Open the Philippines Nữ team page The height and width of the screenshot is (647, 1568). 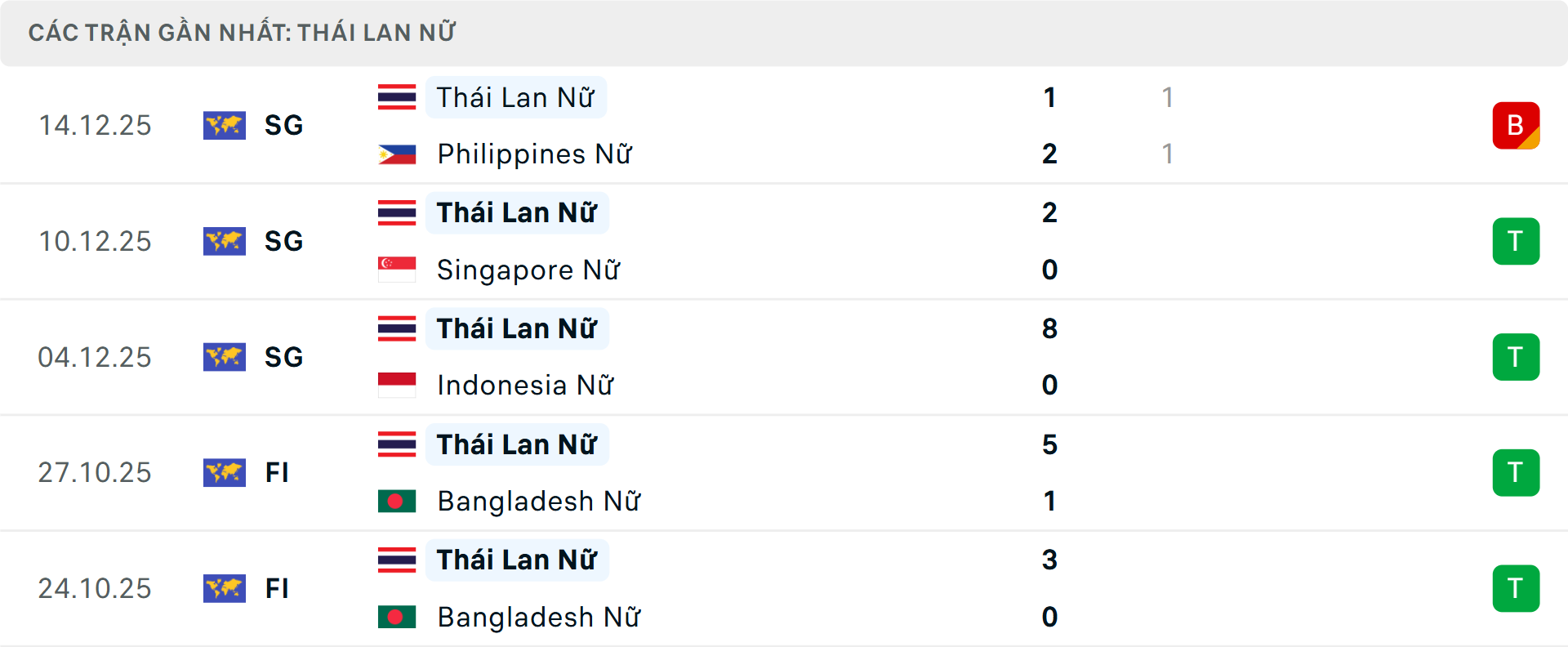pyautogui.click(x=534, y=154)
